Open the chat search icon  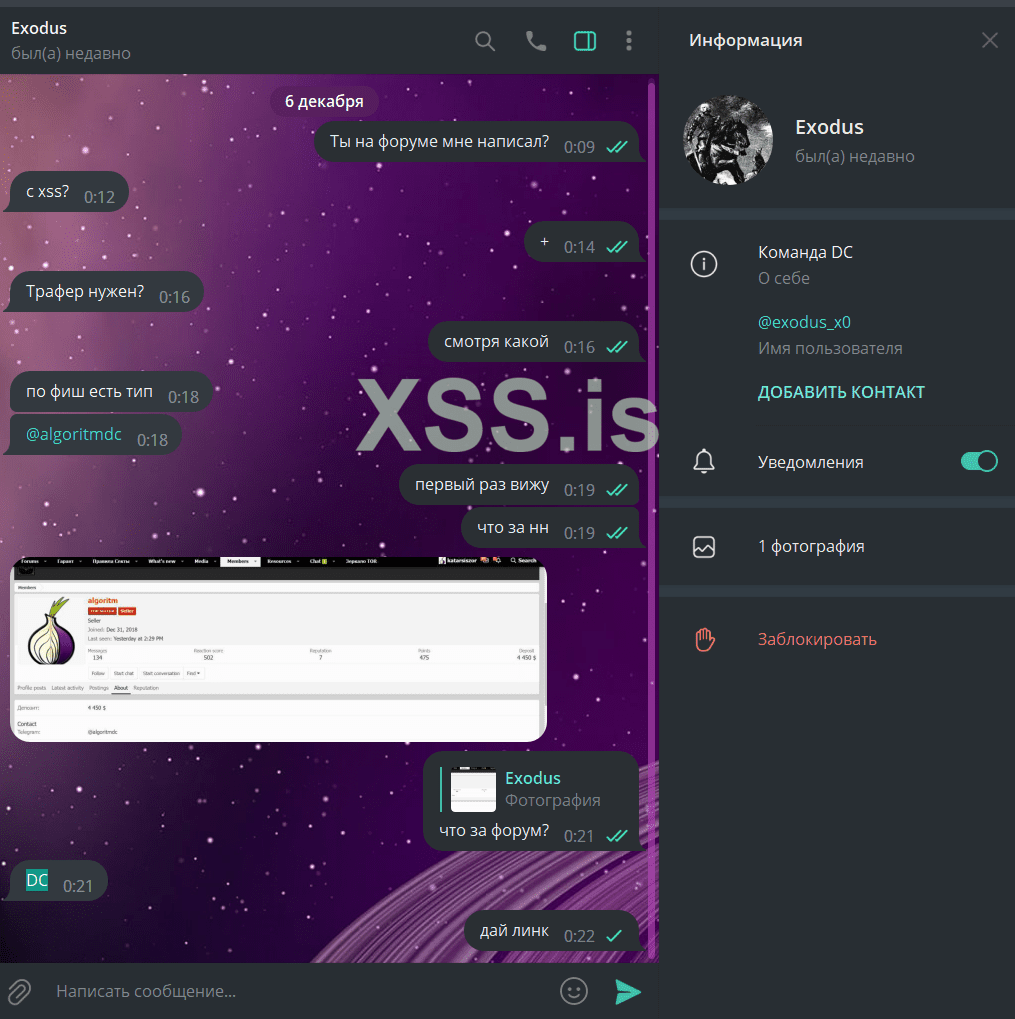coord(485,41)
